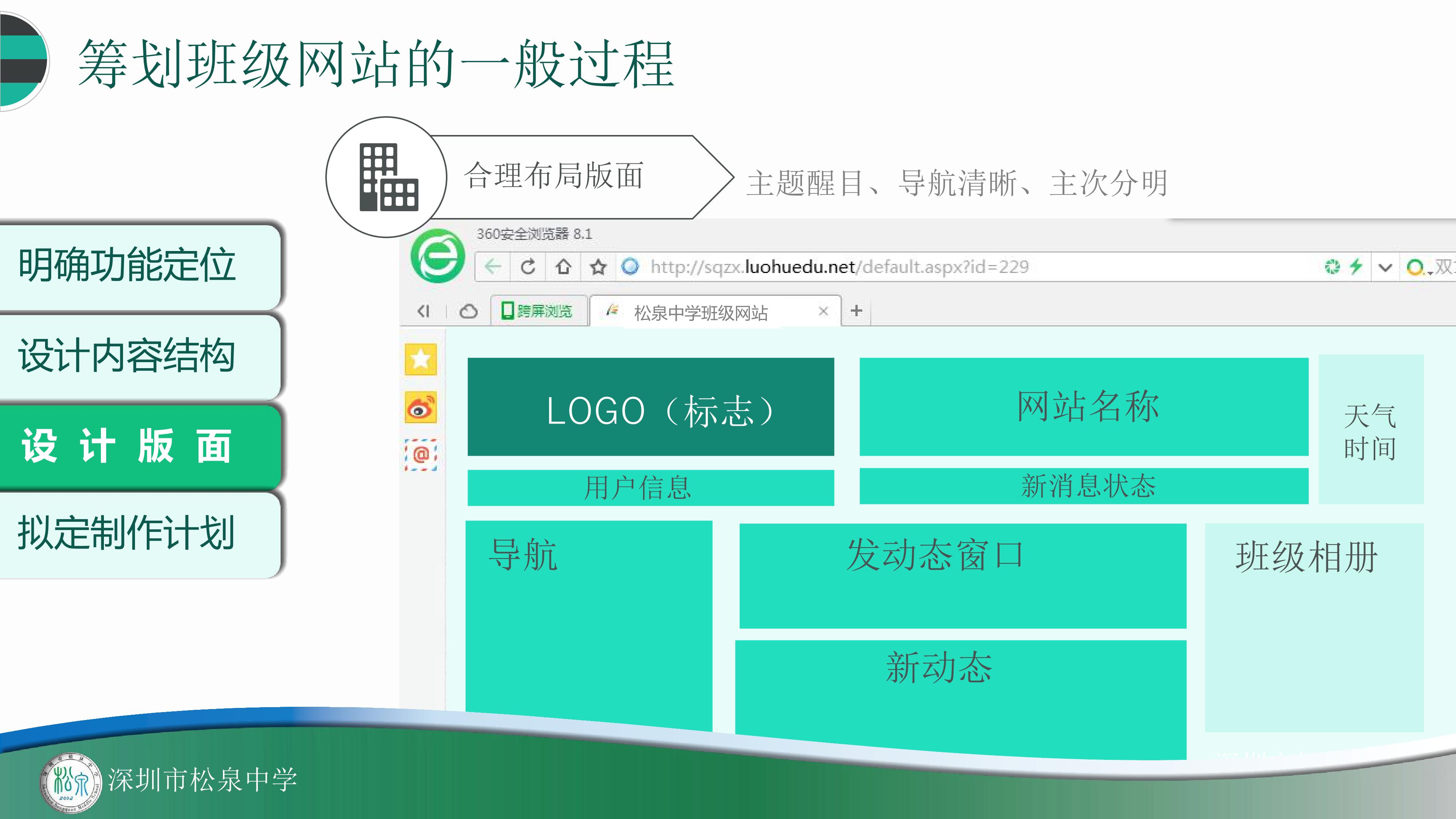This screenshot has height=819, width=1456.
Task: Open the yellow favorites star in the sidebar
Action: pos(420,359)
